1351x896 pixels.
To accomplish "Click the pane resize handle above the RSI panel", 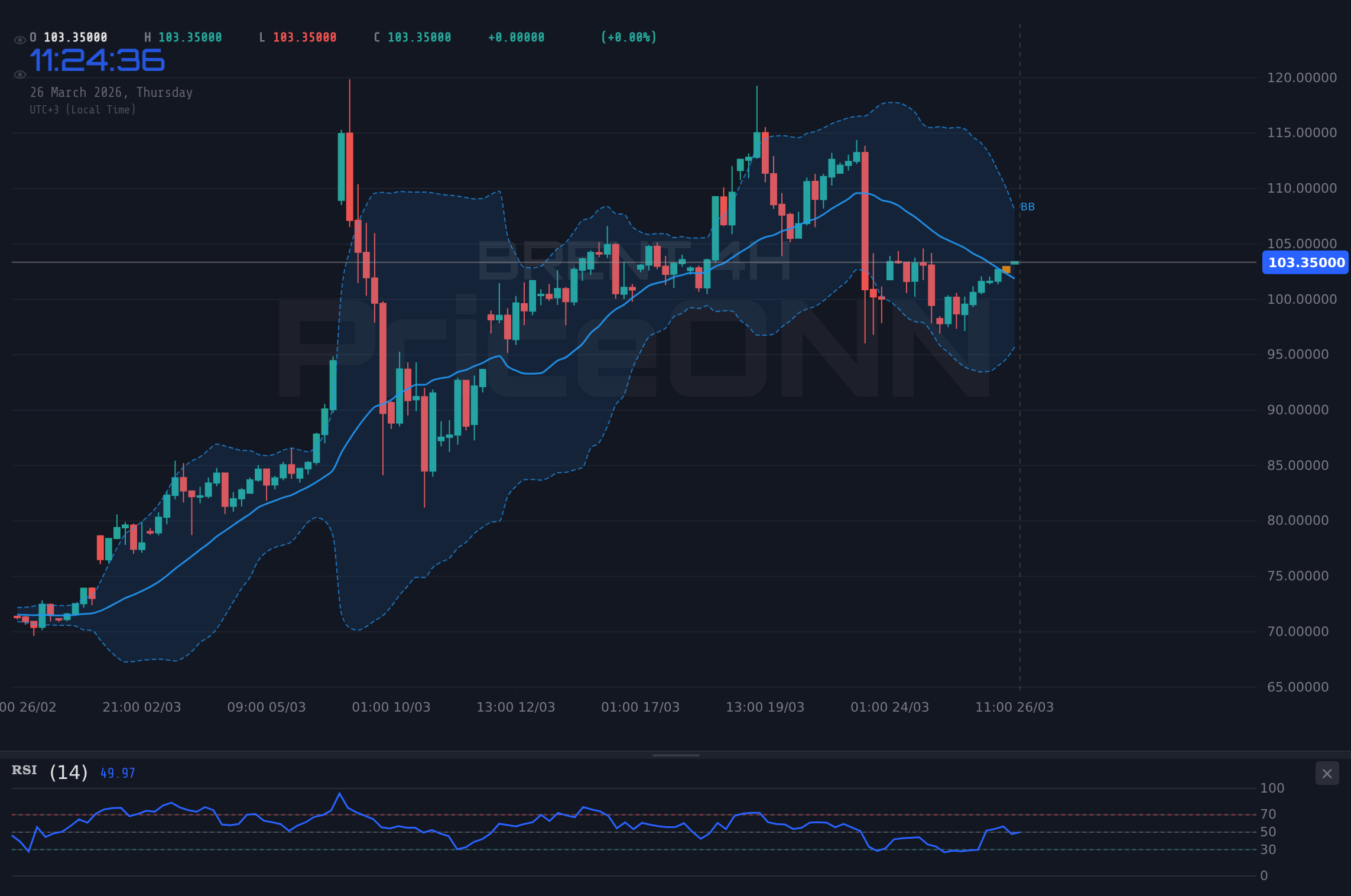I will click(x=675, y=755).
